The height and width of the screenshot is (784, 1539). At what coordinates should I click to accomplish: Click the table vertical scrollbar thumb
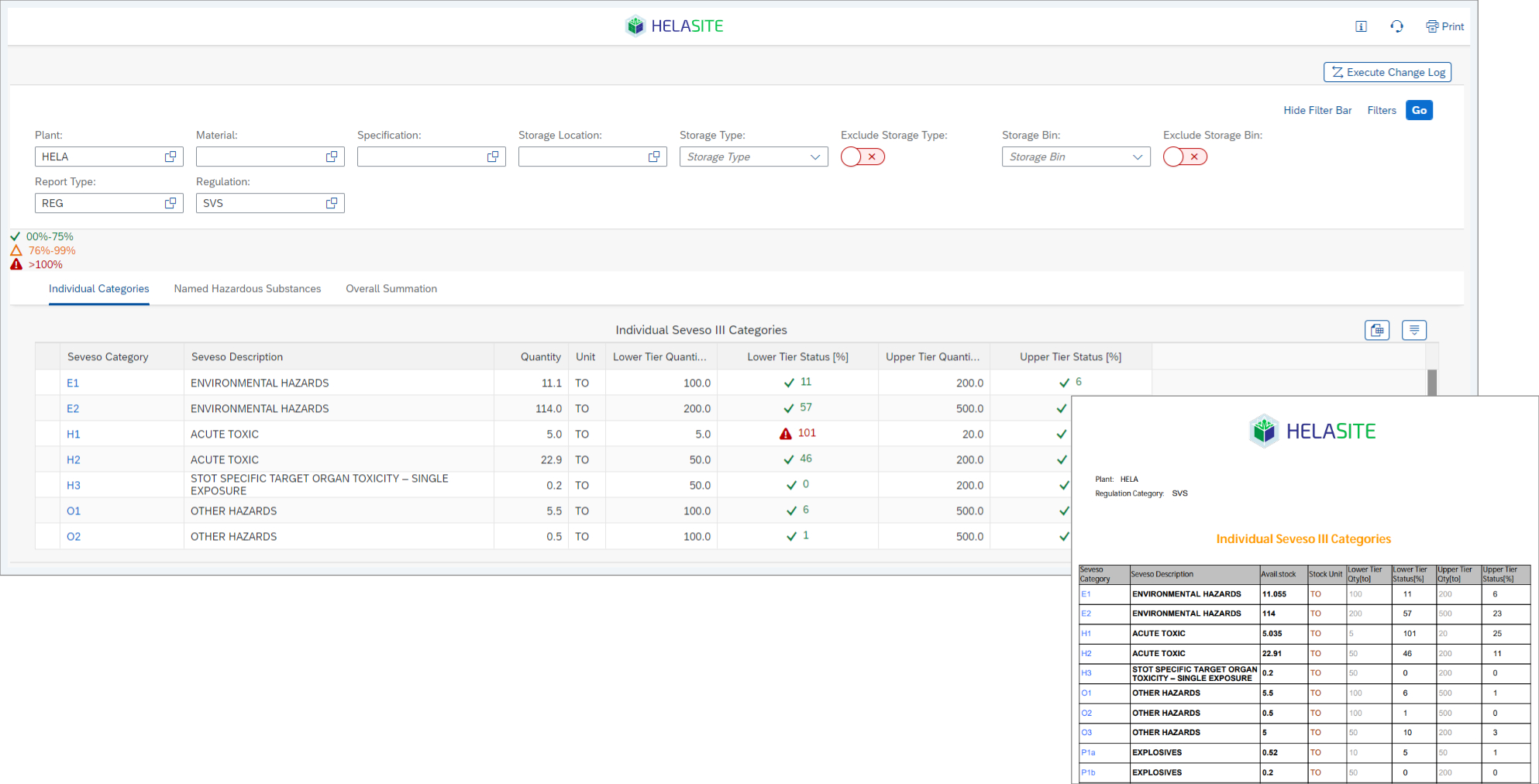coord(1432,383)
